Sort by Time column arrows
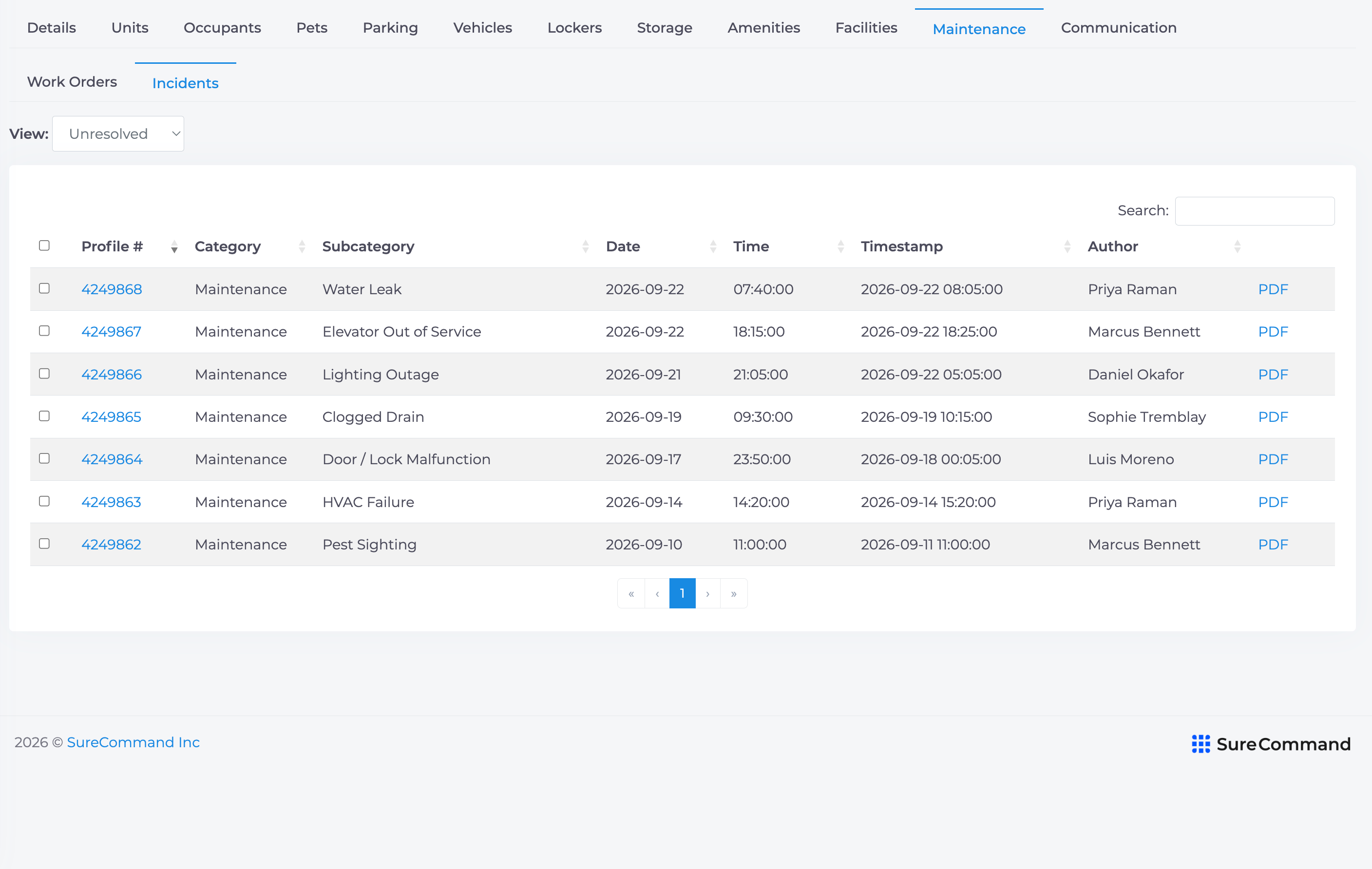This screenshot has height=869, width=1372. pos(841,246)
